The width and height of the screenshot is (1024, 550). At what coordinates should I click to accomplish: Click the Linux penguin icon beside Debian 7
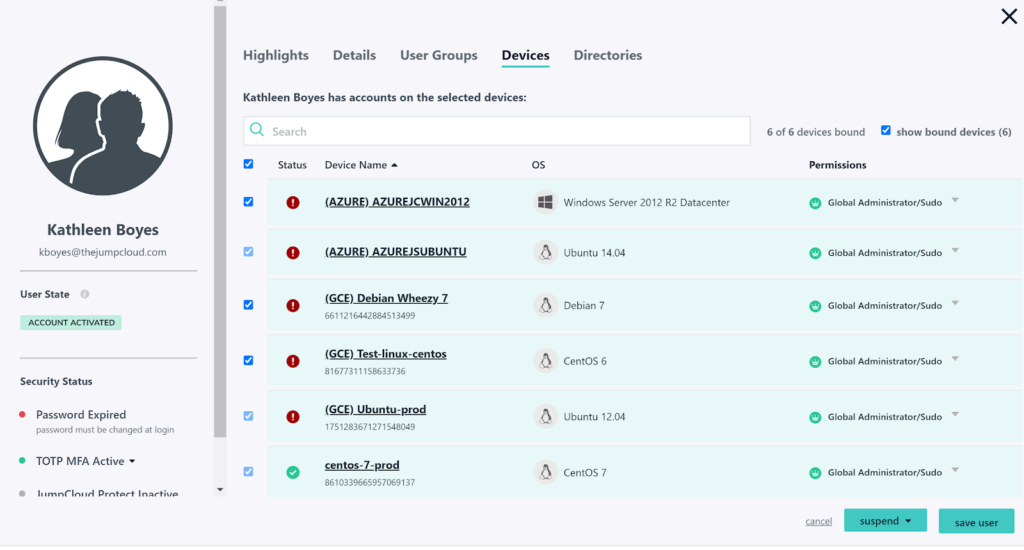tap(545, 305)
